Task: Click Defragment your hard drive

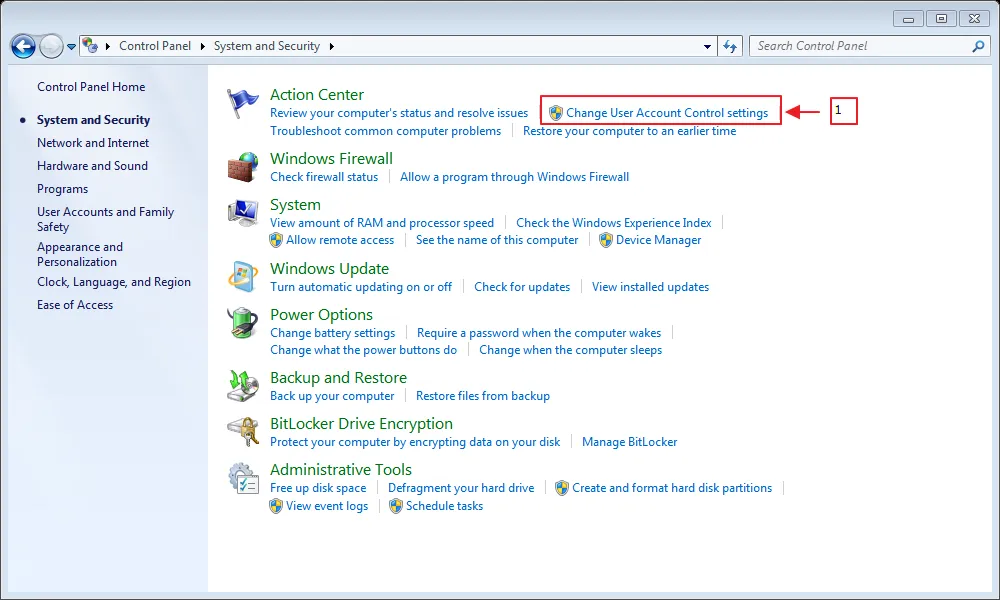Action: pyautogui.click(x=461, y=488)
